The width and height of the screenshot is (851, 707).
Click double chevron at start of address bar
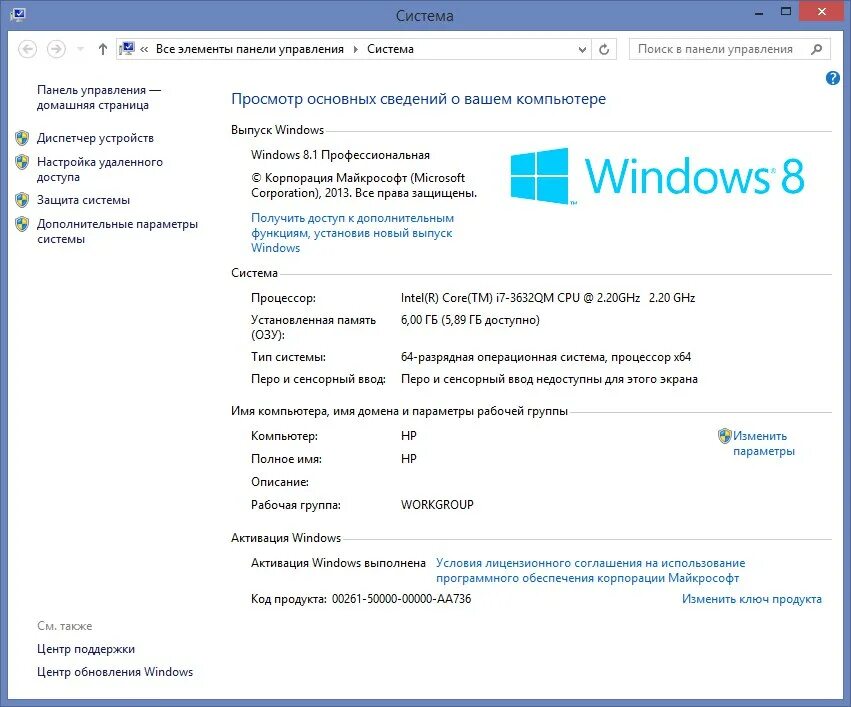click(144, 49)
